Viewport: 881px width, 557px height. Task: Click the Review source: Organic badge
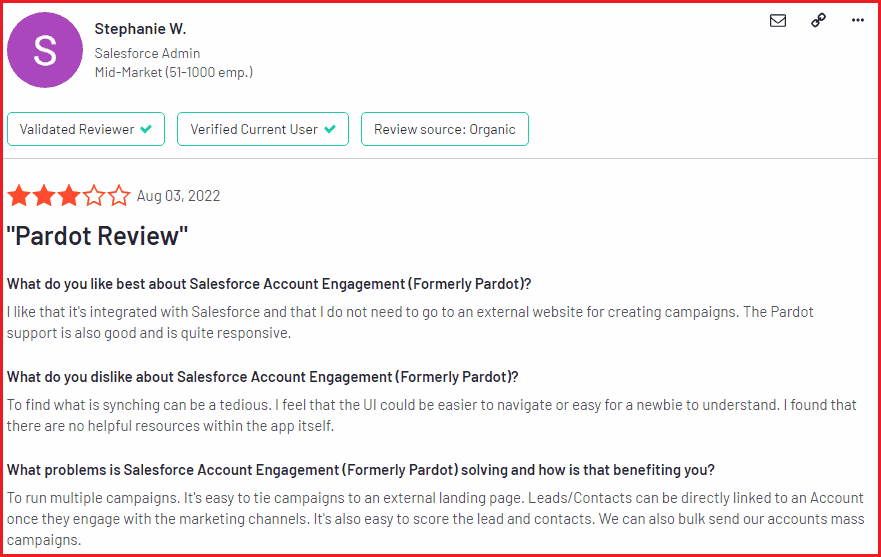444,129
